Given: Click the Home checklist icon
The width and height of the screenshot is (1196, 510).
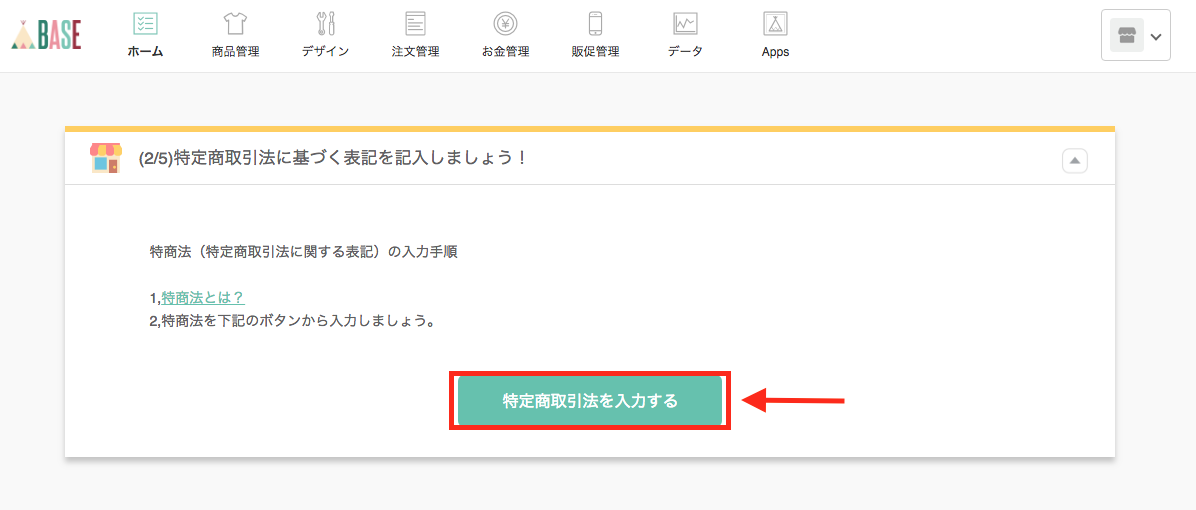Looking at the screenshot, I should 145,24.
